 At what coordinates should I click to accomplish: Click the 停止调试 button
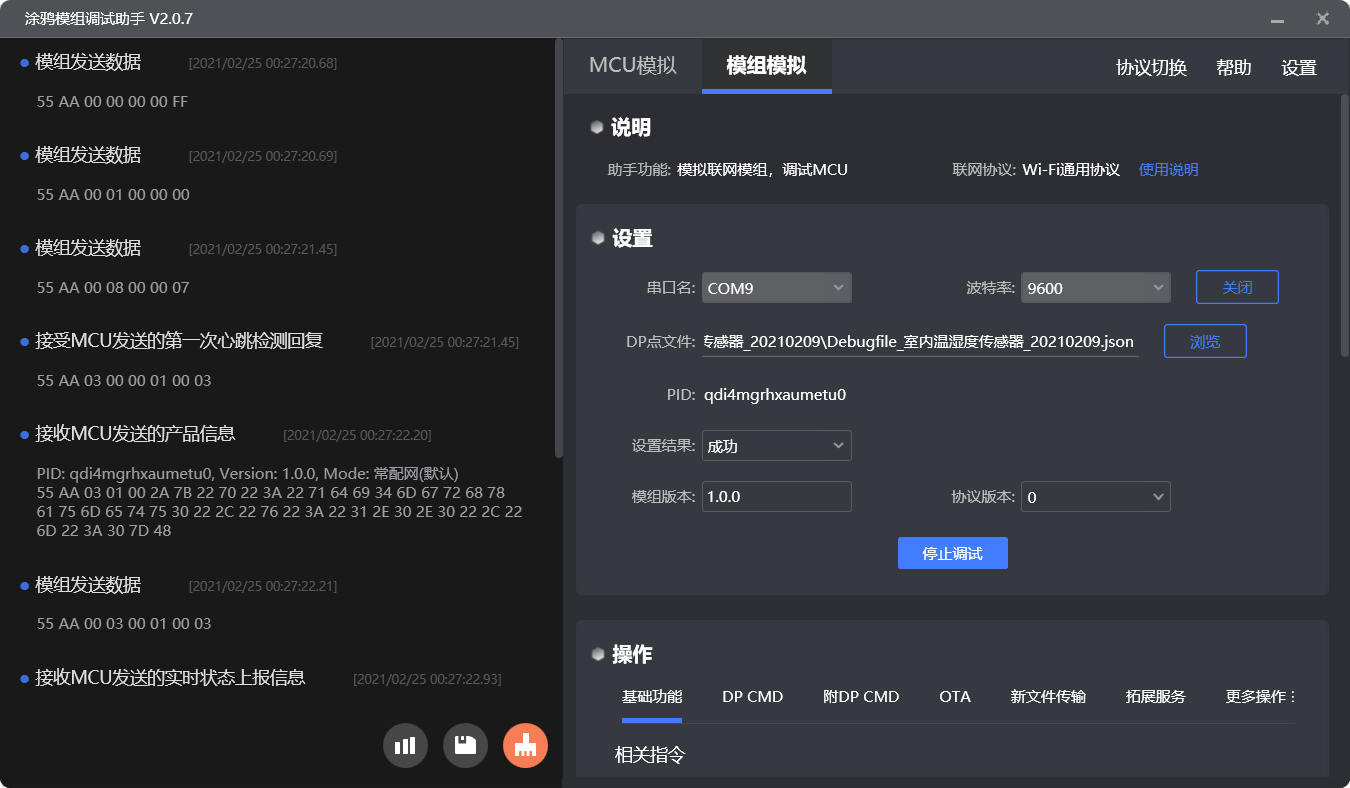tap(952, 553)
